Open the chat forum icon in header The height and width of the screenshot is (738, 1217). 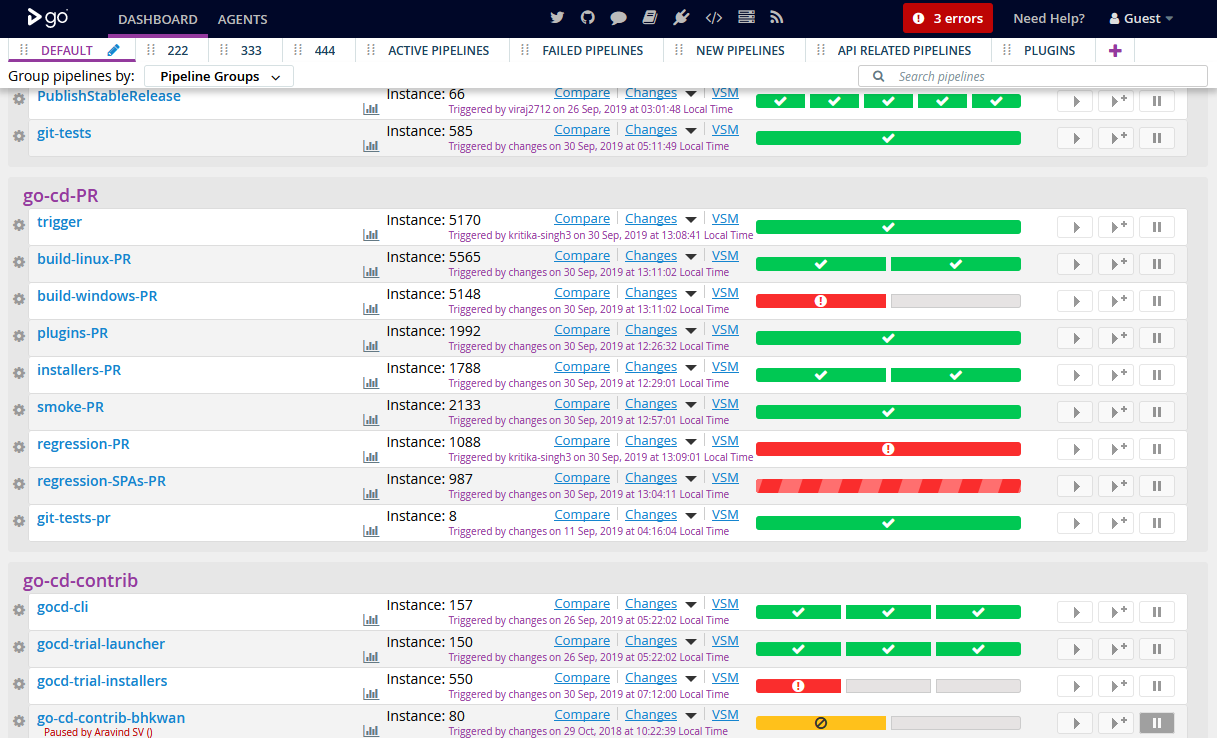619,18
